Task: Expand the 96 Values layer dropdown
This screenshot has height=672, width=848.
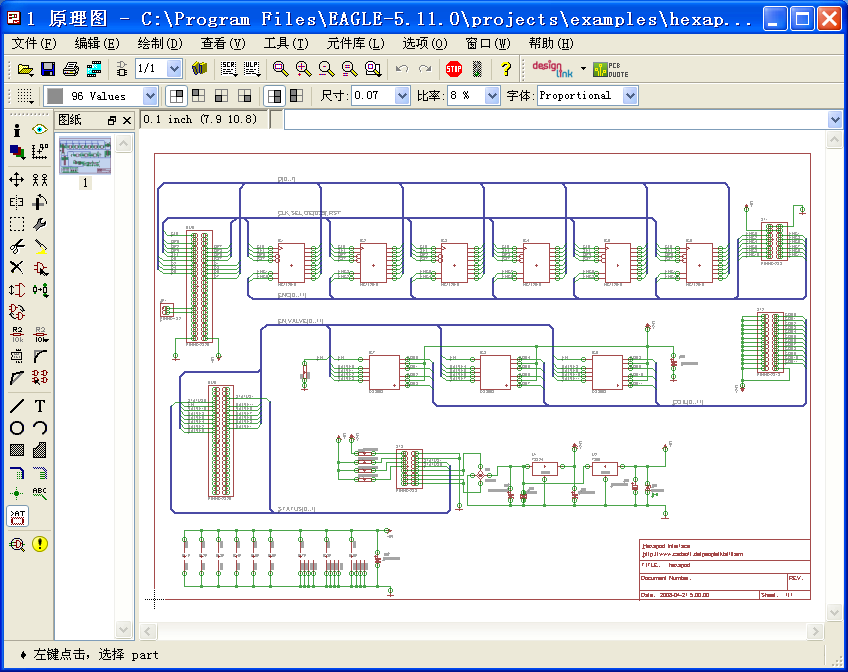Action: [x=150, y=96]
